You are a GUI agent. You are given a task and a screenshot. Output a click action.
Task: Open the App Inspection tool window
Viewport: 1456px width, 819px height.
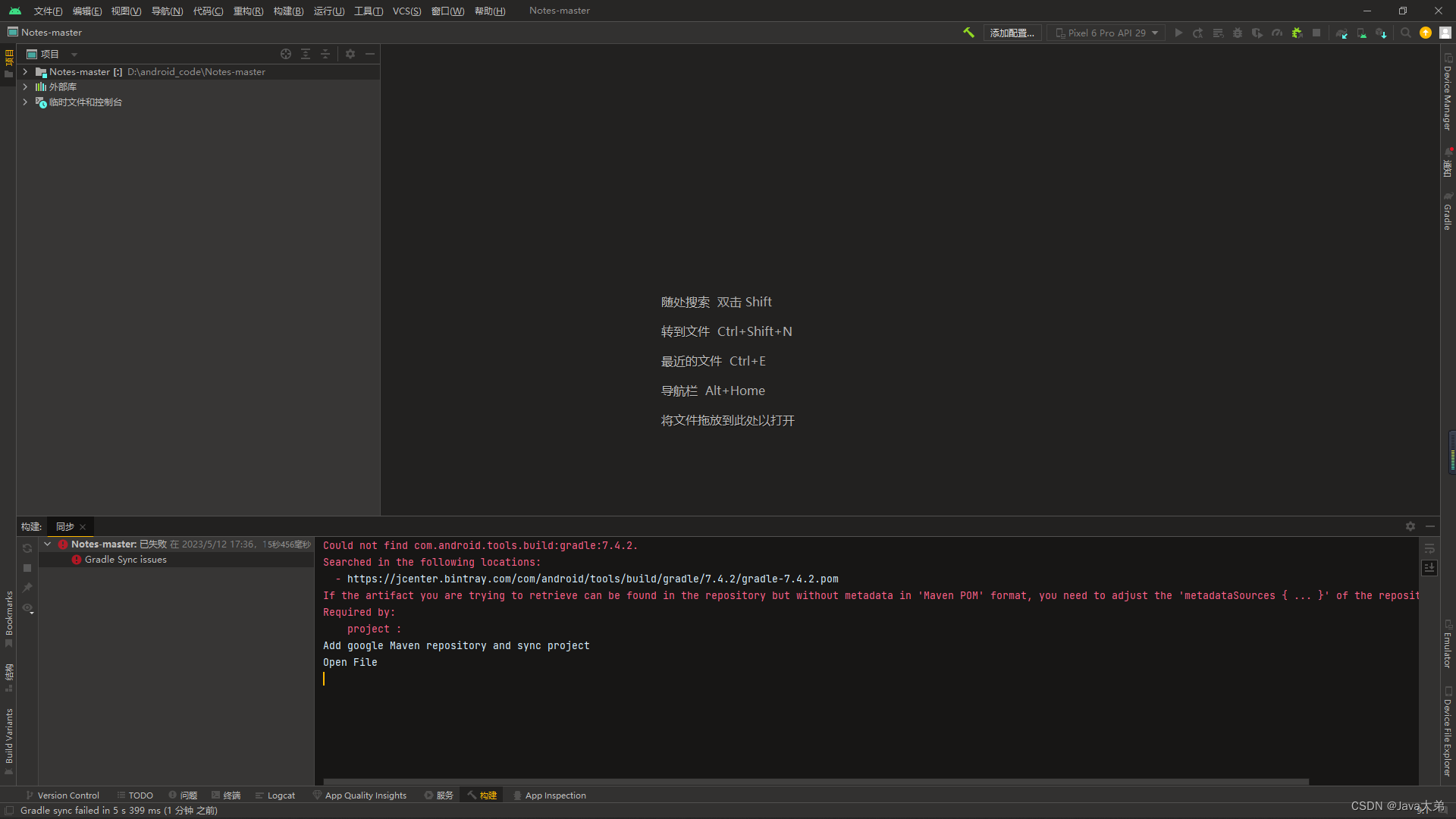(550, 795)
